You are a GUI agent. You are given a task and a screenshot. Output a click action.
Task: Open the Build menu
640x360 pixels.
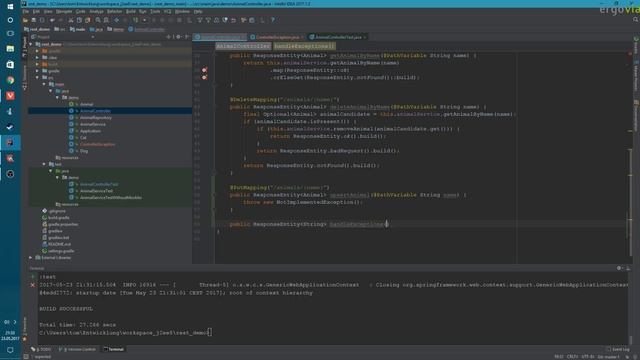(131, 11)
